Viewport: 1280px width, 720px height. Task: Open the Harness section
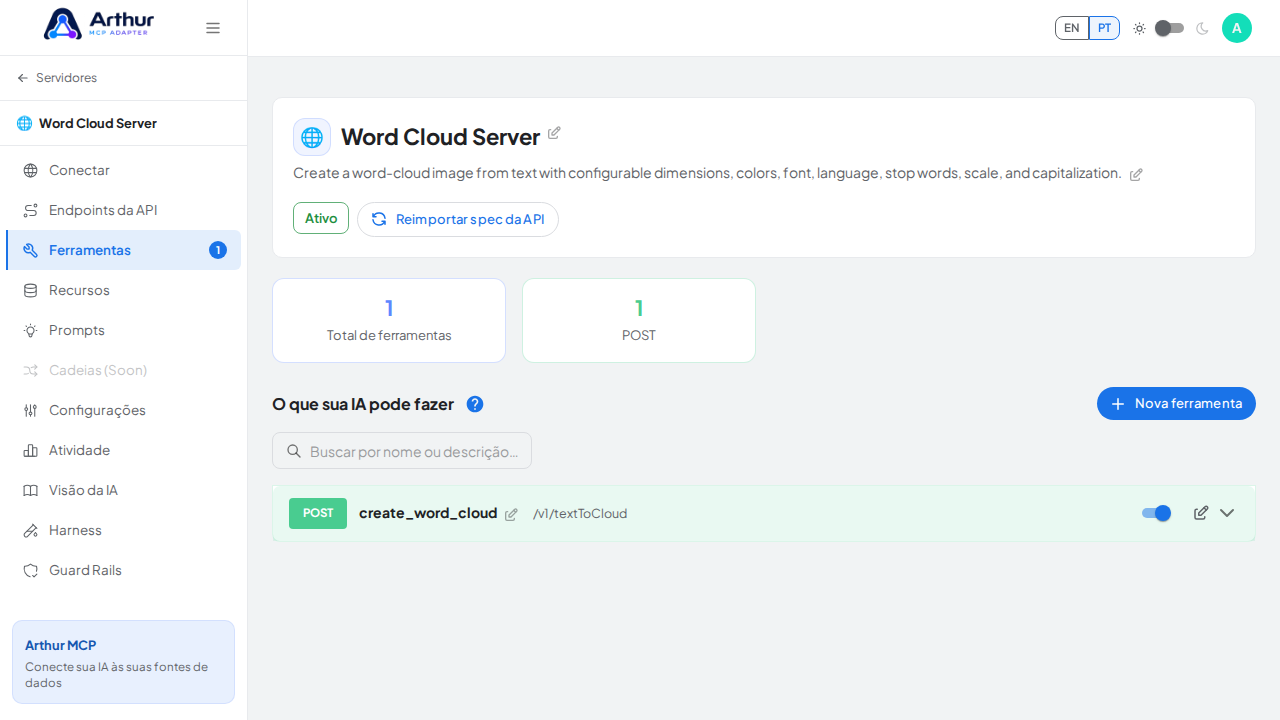pyautogui.click(x=123, y=530)
